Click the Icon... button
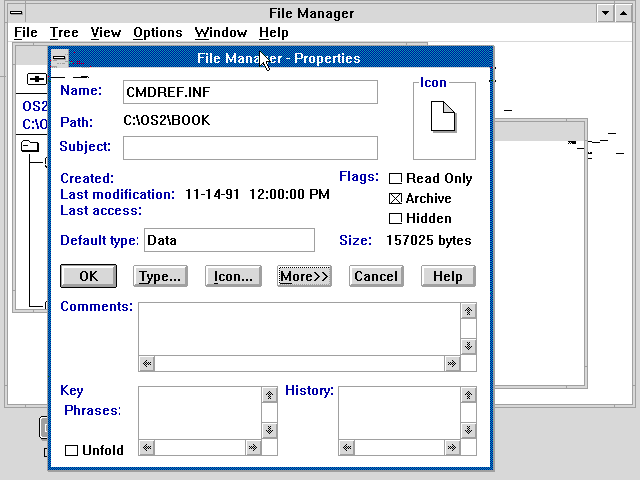 tap(233, 276)
